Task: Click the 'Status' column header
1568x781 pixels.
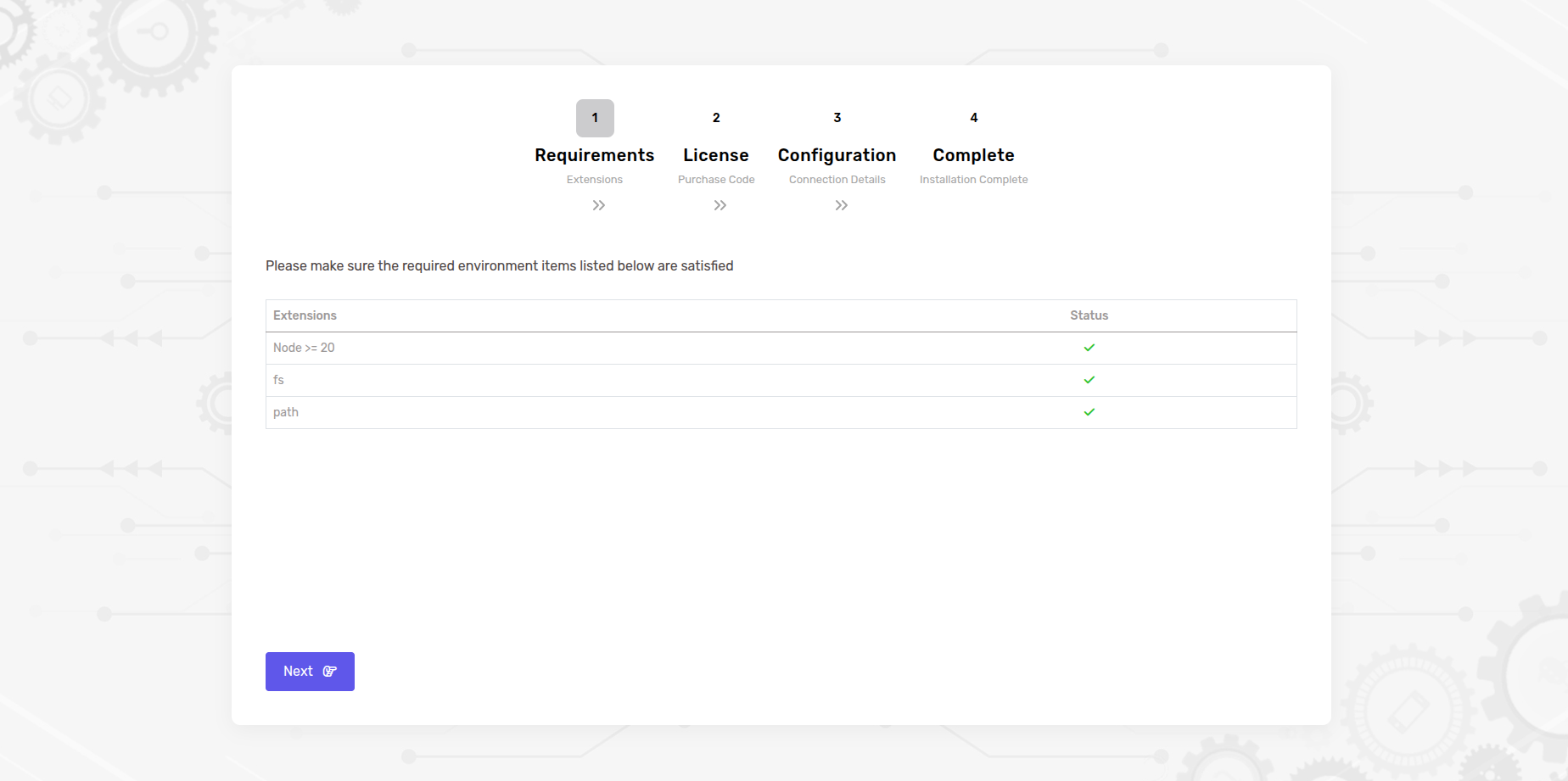Action: click(1089, 315)
